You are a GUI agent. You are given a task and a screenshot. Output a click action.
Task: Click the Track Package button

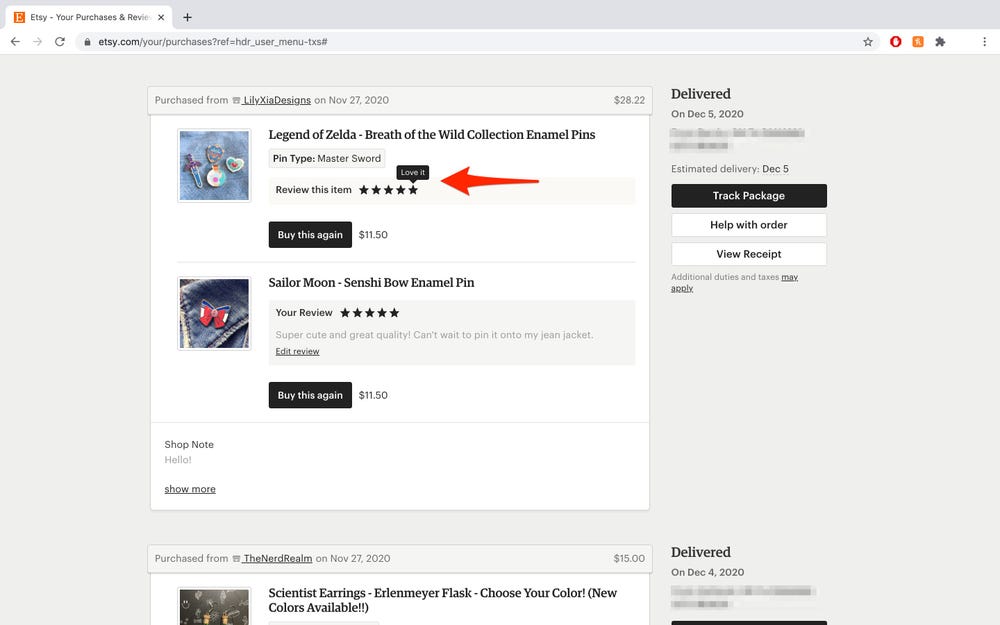(749, 196)
